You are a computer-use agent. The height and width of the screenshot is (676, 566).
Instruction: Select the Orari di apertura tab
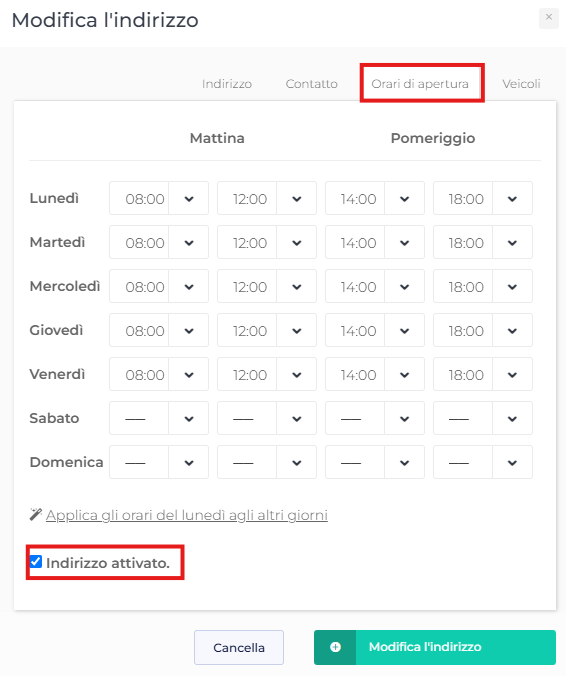pyautogui.click(x=420, y=84)
